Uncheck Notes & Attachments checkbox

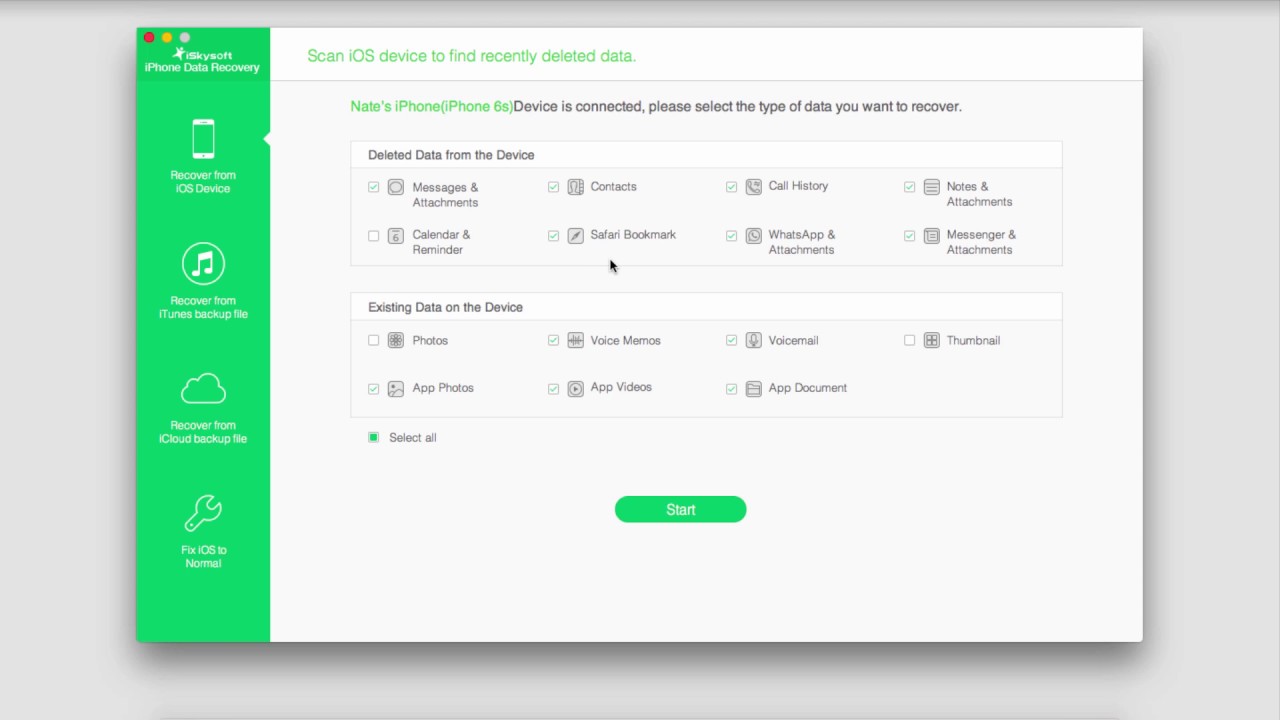[x=909, y=187]
